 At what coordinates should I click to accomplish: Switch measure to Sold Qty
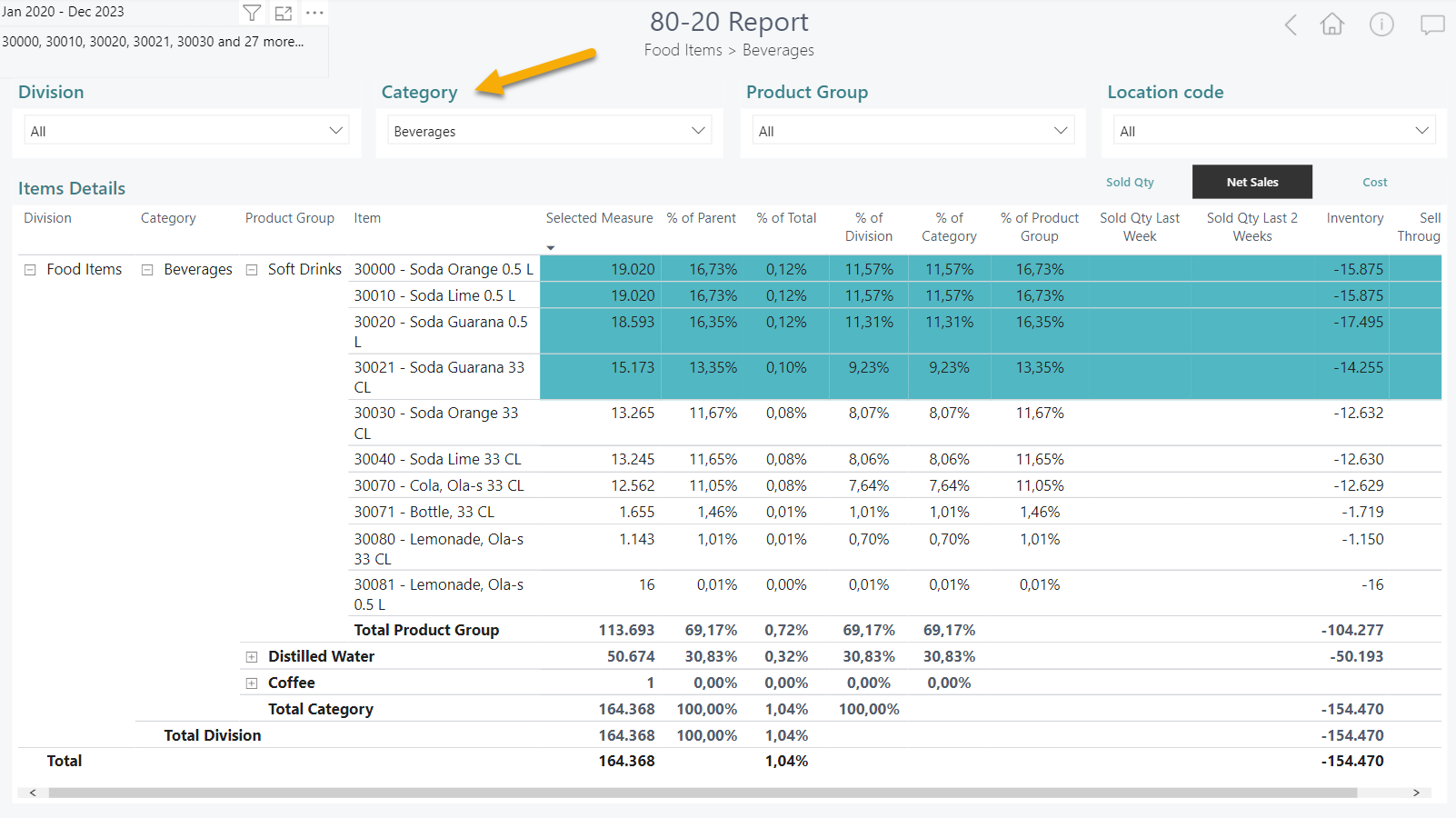tap(1130, 182)
